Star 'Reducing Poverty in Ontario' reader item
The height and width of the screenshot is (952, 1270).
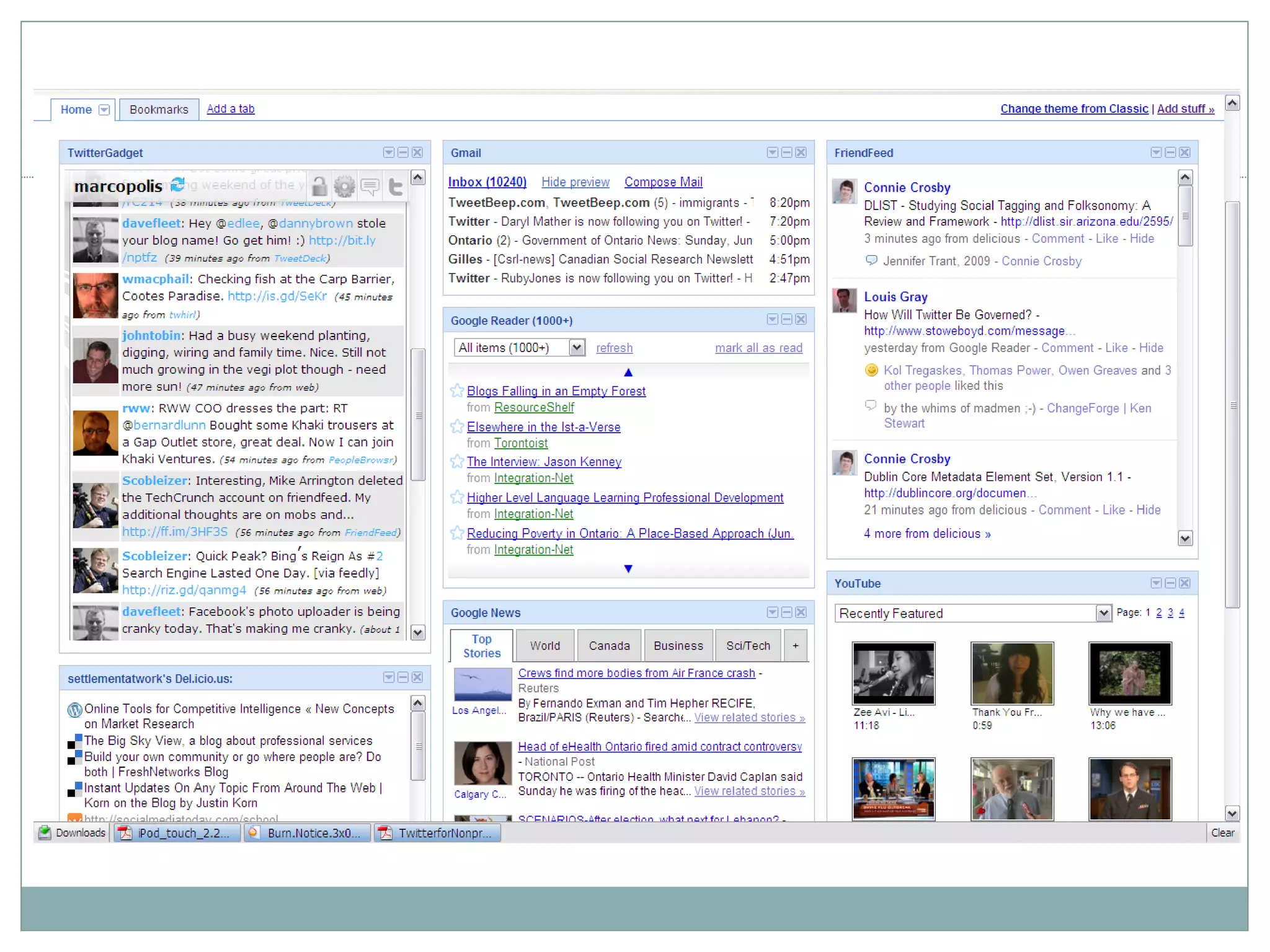click(x=457, y=533)
